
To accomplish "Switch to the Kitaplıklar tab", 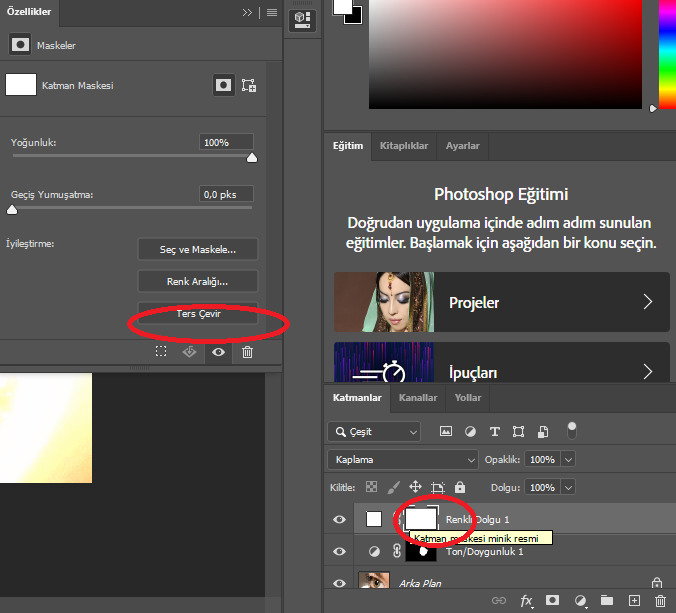I will 404,146.
